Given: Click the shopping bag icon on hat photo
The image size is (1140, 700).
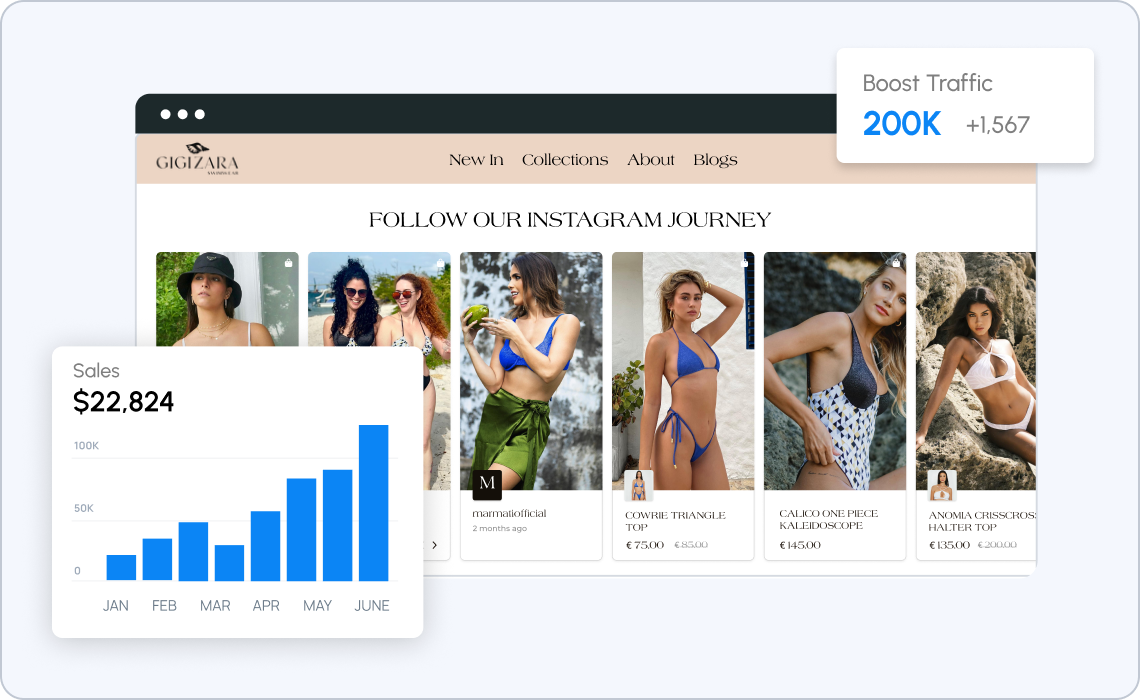Looking at the screenshot, I should coord(289,262).
